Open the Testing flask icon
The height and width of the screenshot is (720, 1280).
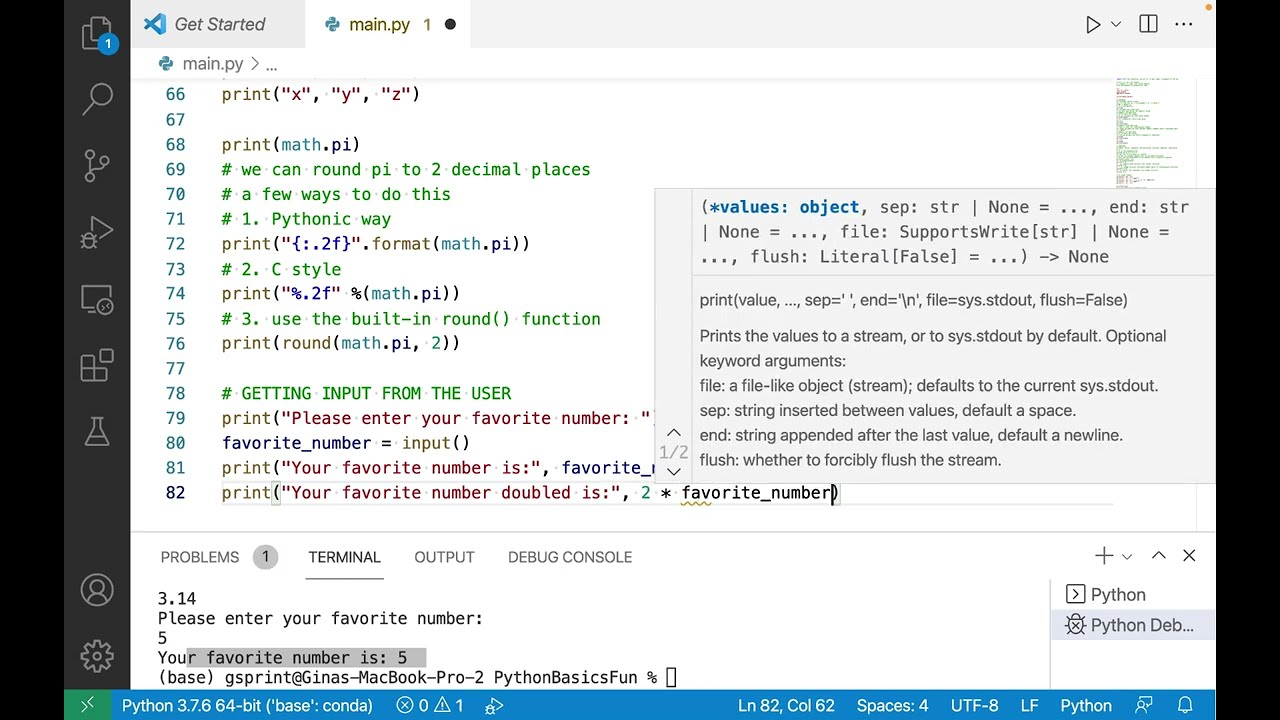coord(97,431)
